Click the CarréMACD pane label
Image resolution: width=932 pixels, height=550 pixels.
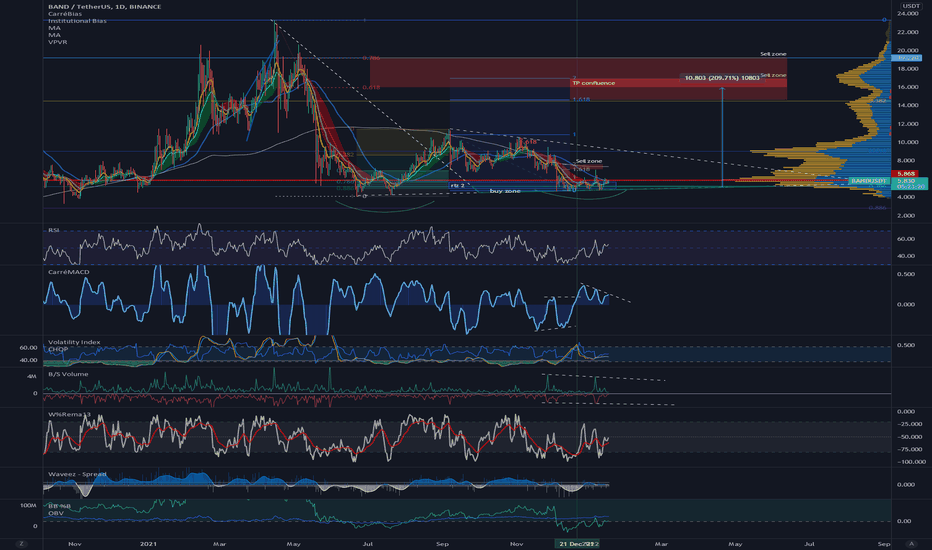(69, 272)
